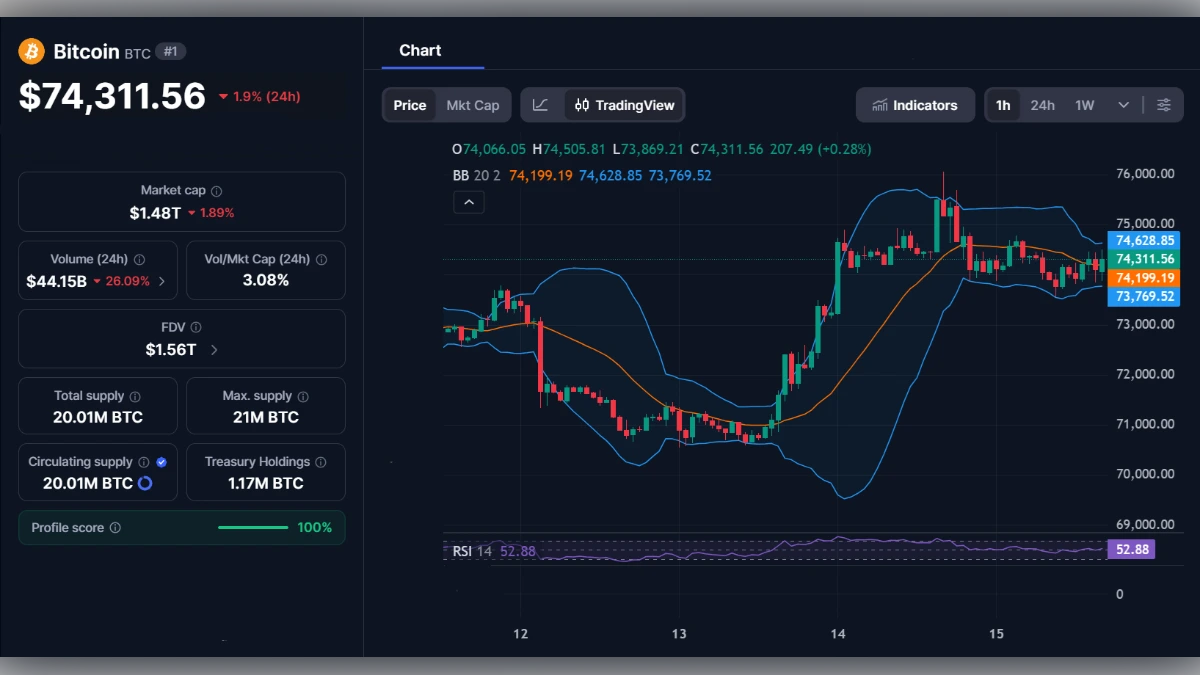
Task: Switch timeframe to 1W
Action: pos(1083,104)
